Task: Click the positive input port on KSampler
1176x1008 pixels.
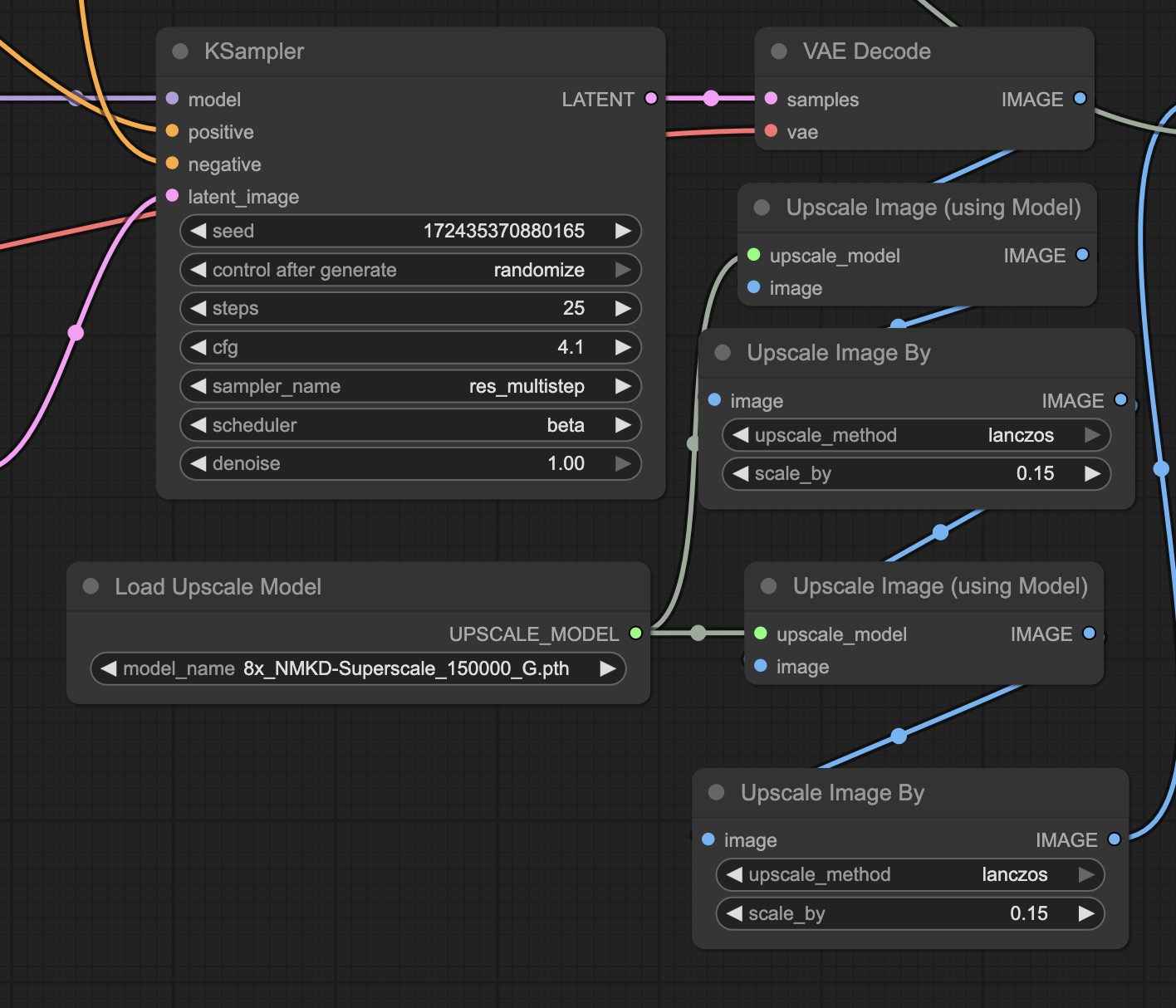Action: [x=172, y=131]
